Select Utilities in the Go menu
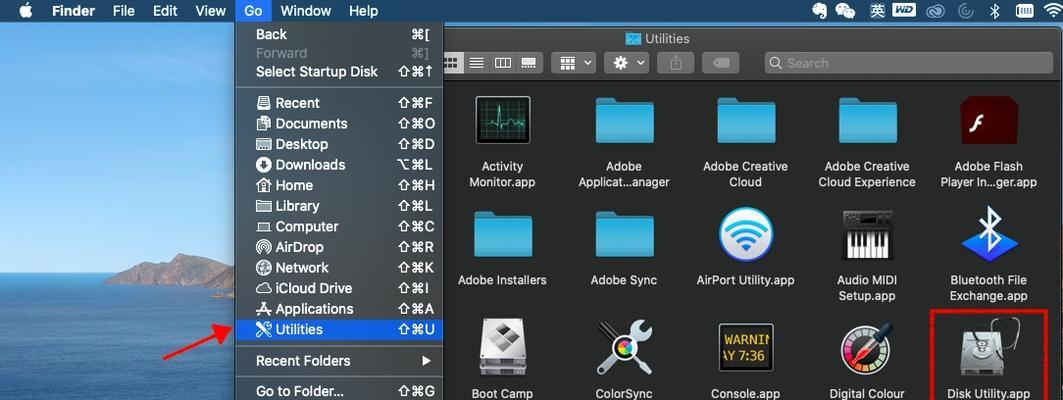1063x400 pixels. point(339,329)
